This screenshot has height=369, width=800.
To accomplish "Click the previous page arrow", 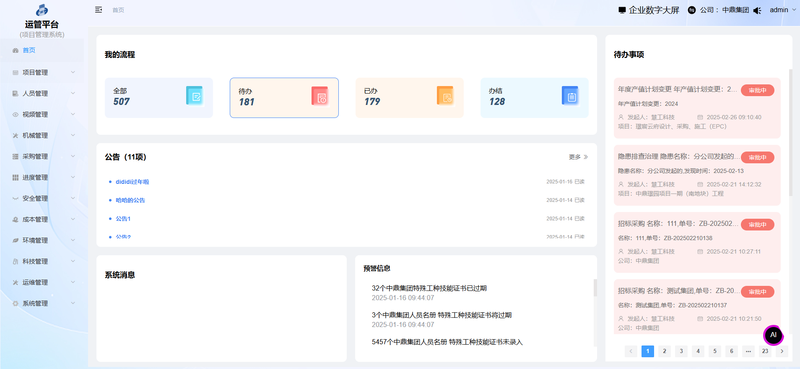I will [x=631, y=351].
